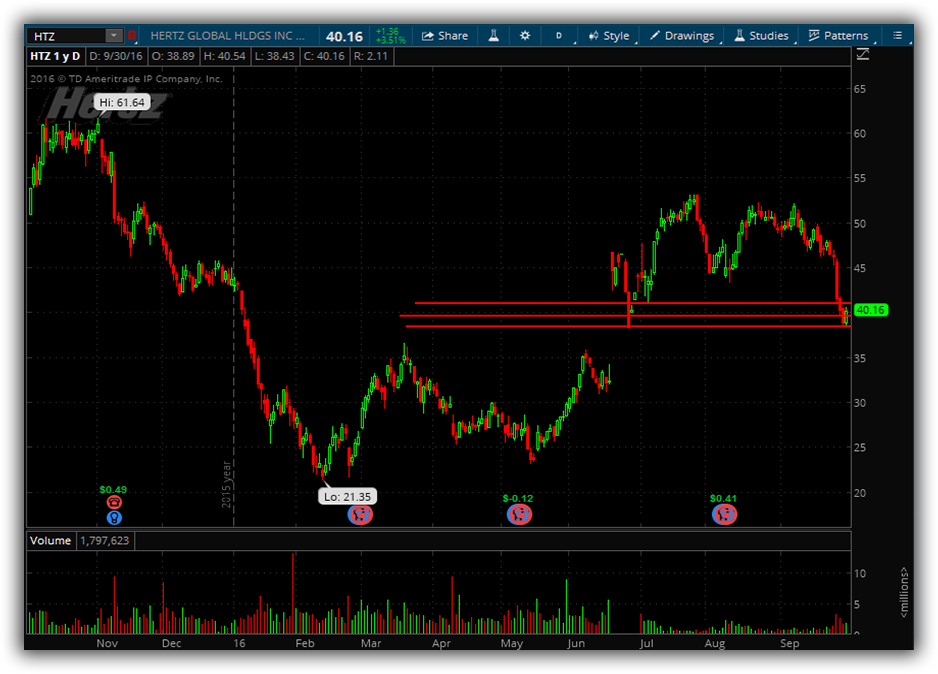Click the C: 40.16 close value
This screenshot has width=938, height=674.
(324, 56)
